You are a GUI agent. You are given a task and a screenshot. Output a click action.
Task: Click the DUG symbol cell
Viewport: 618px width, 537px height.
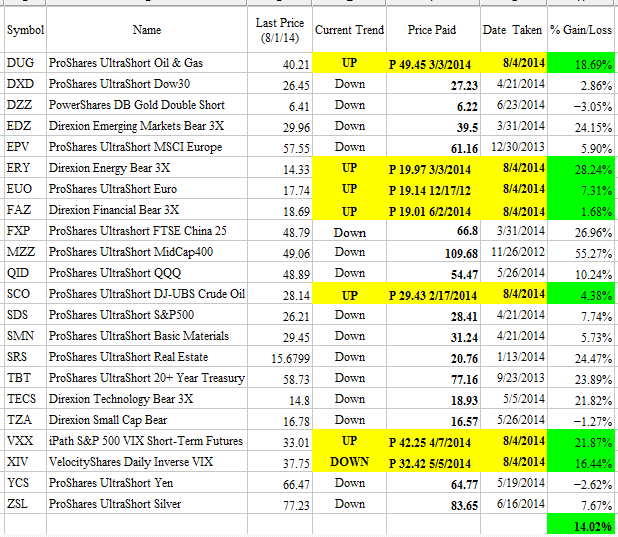pos(25,63)
